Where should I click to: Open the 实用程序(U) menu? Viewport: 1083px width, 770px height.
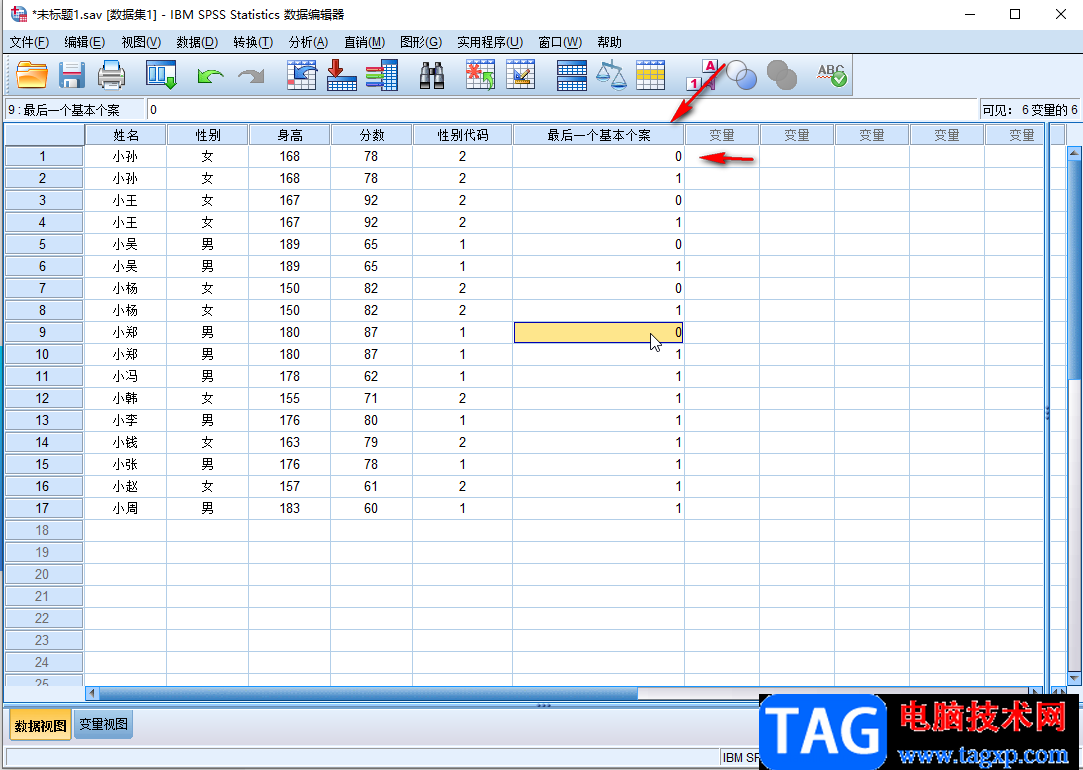pos(490,42)
